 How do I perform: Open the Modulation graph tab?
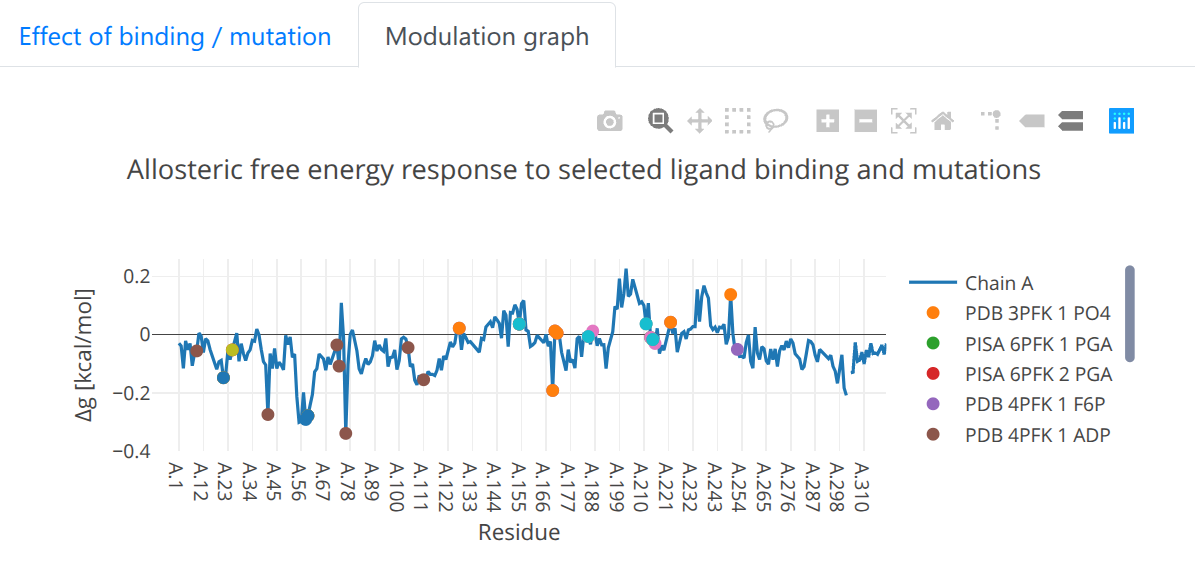tap(487, 36)
